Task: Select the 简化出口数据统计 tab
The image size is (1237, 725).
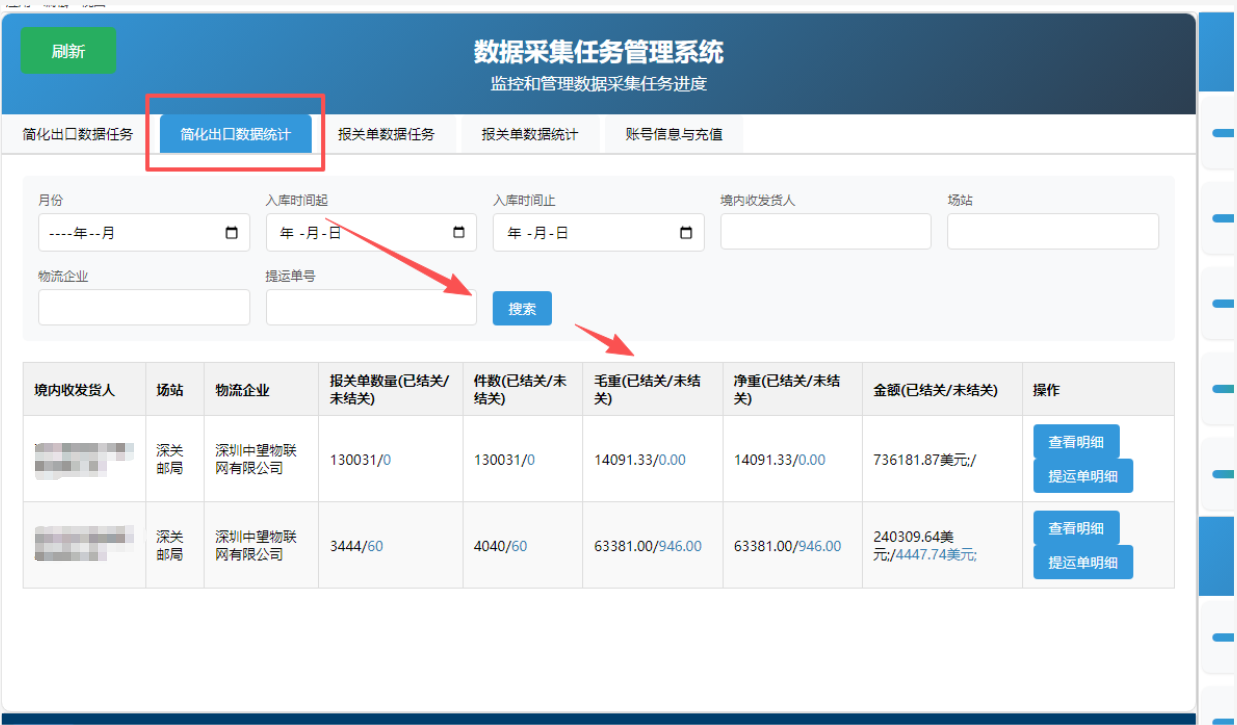Action: click(x=236, y=134)
